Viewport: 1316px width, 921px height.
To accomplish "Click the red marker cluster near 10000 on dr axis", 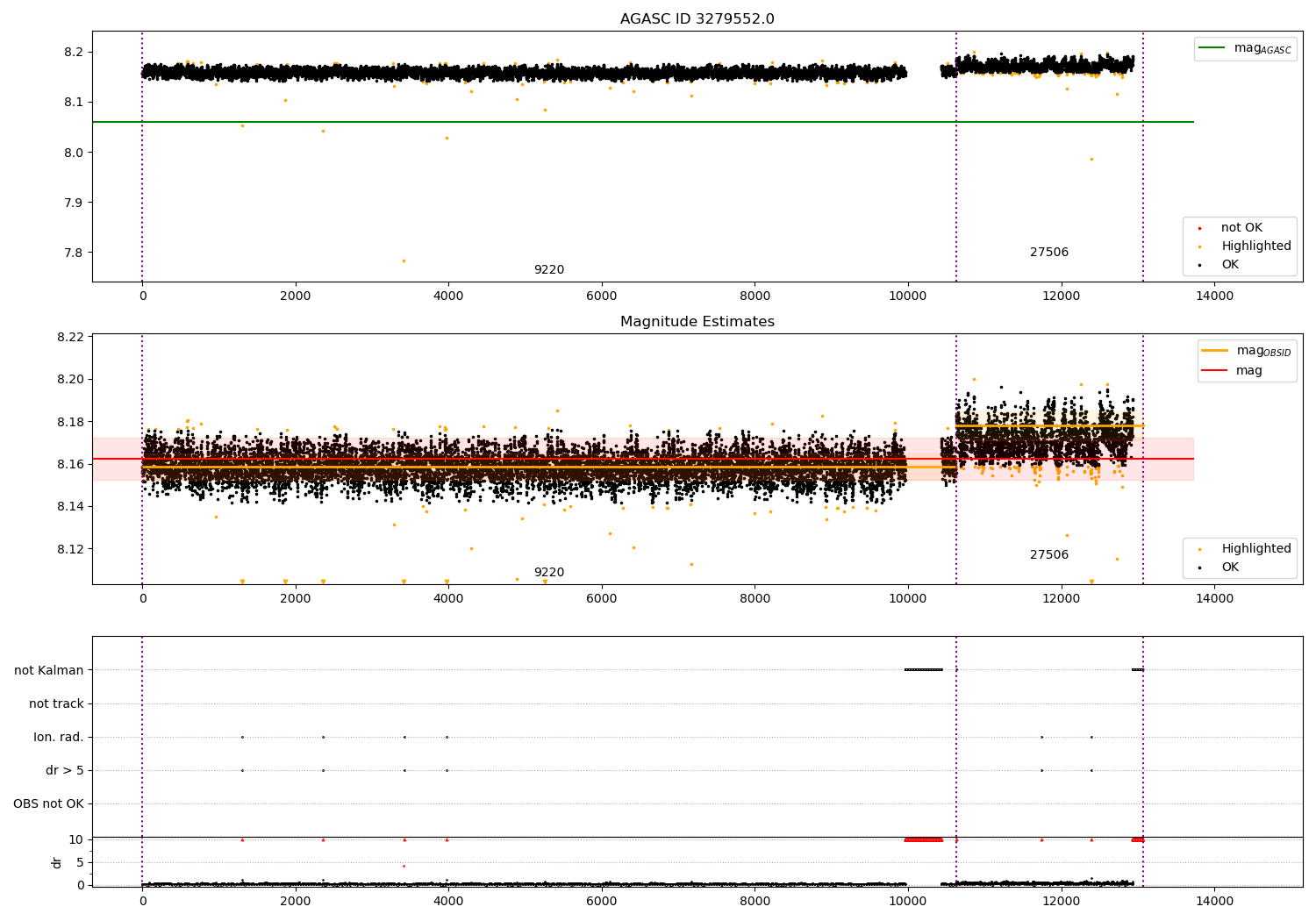I will 923,839.
